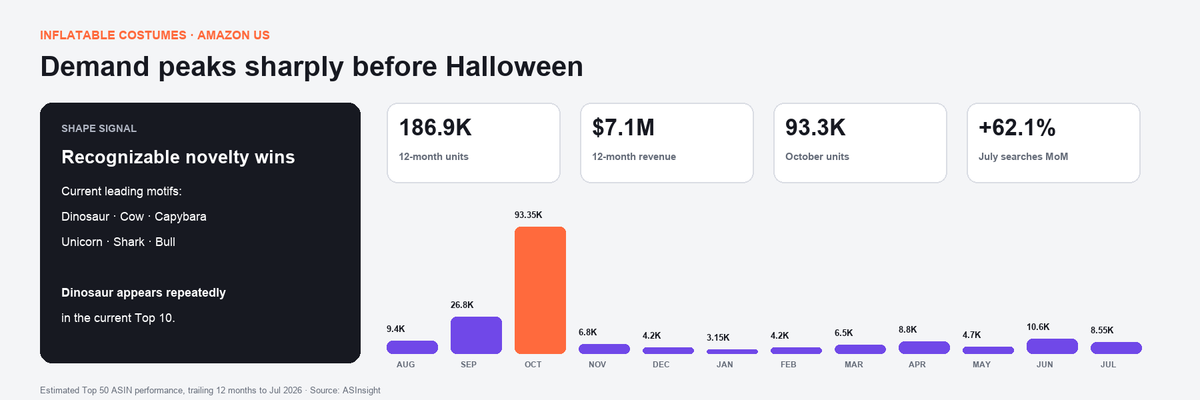1200x400 pixels.
Task: Click the JUN bar
Action: (1052, 346)
